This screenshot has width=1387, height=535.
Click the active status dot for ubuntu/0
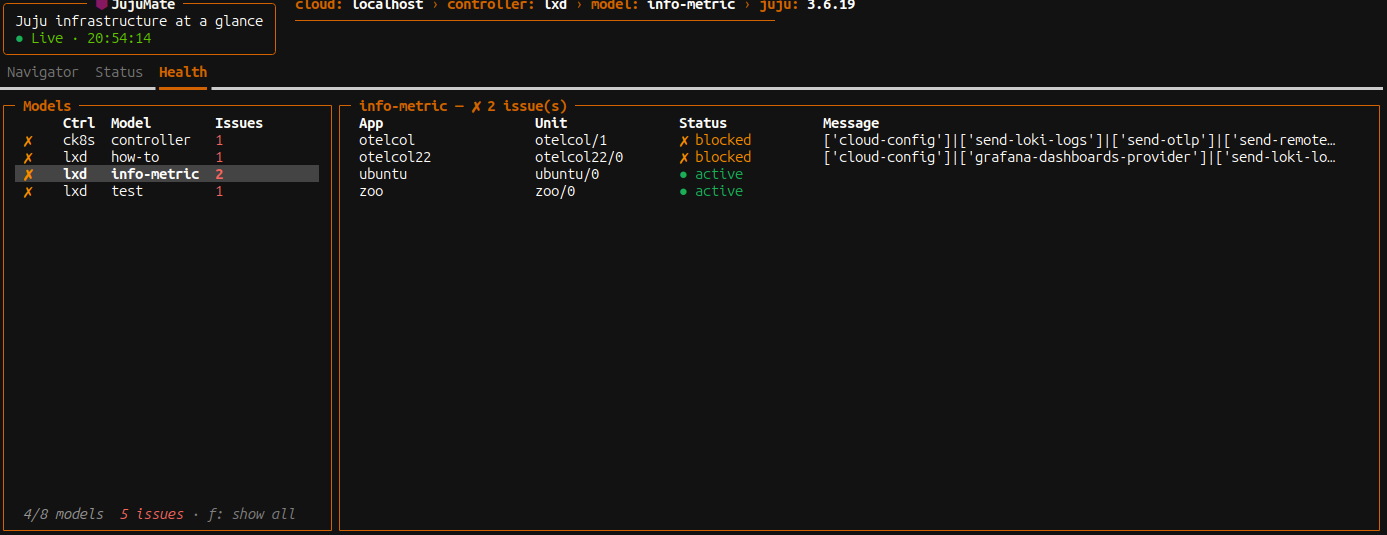click(684, 175)
